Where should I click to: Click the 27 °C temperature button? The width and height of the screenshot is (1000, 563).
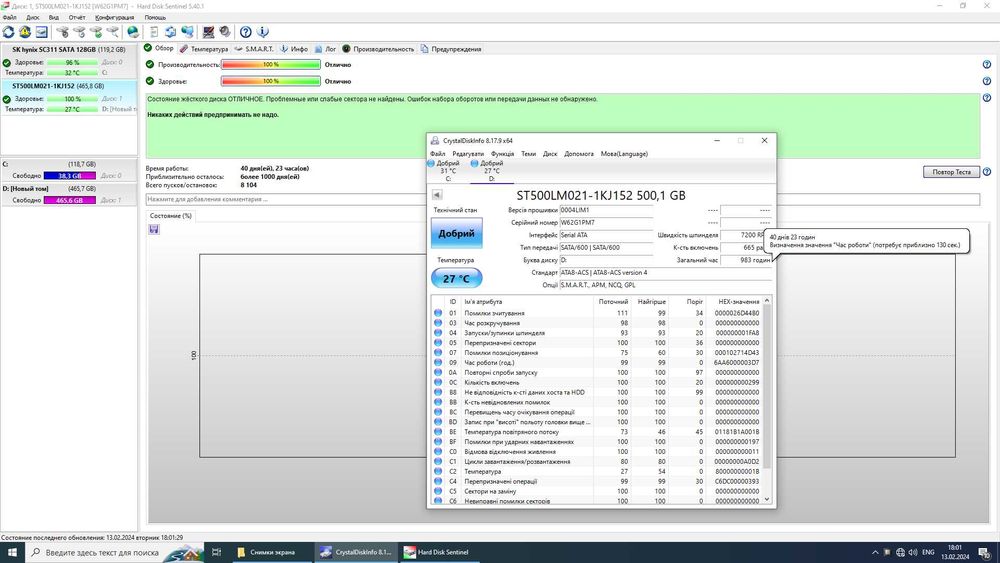click(456, 279)
